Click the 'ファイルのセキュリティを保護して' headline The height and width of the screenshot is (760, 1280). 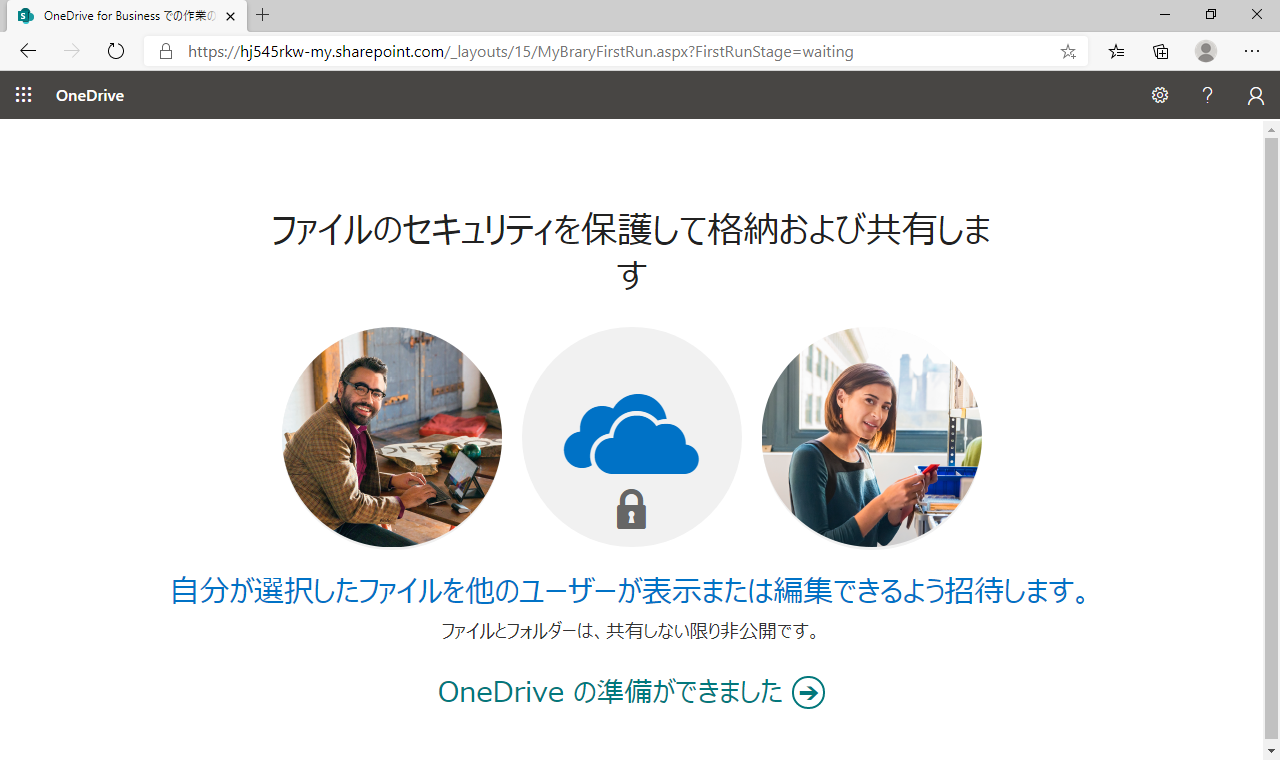631,250
